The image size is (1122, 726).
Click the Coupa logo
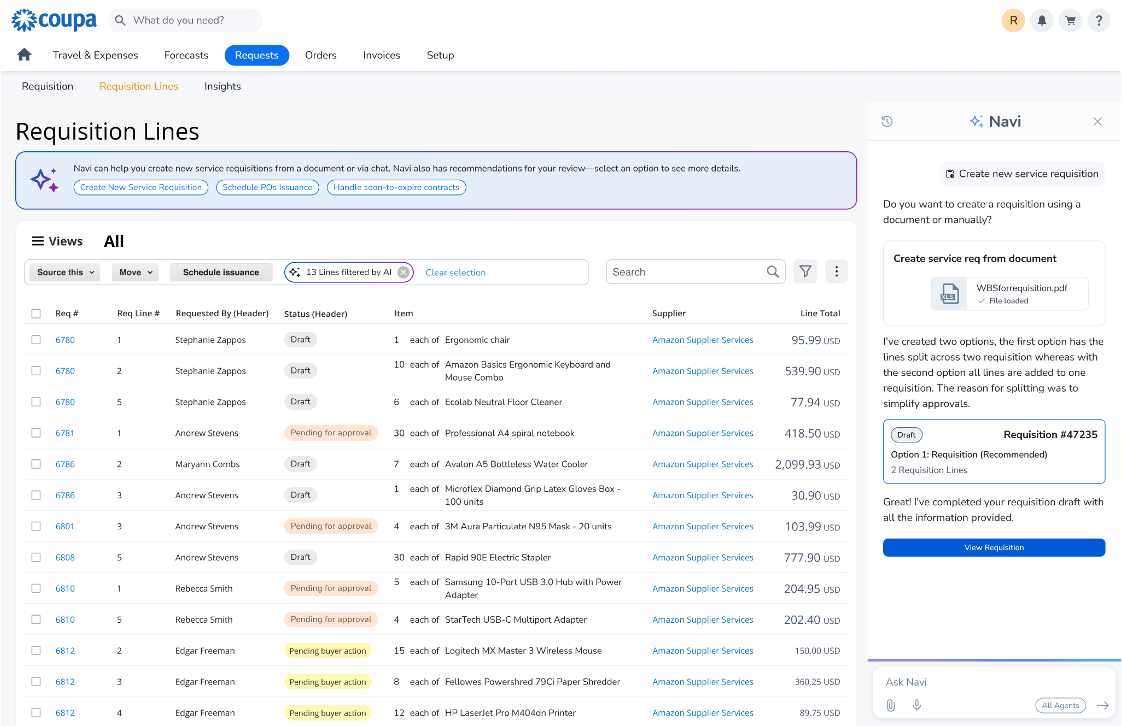[54, 20]
